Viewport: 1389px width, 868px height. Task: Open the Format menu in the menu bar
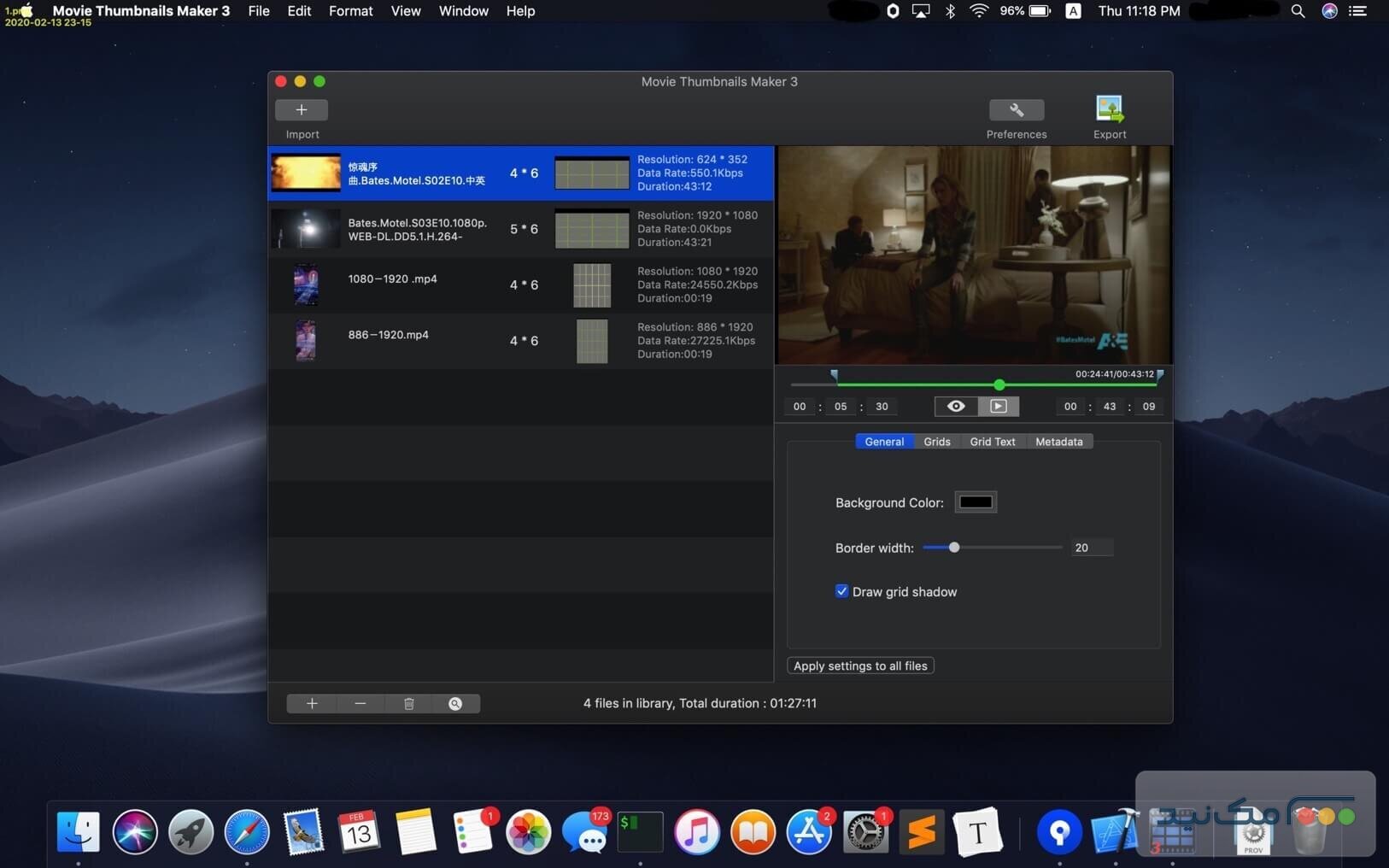click(x=350, y=11)
